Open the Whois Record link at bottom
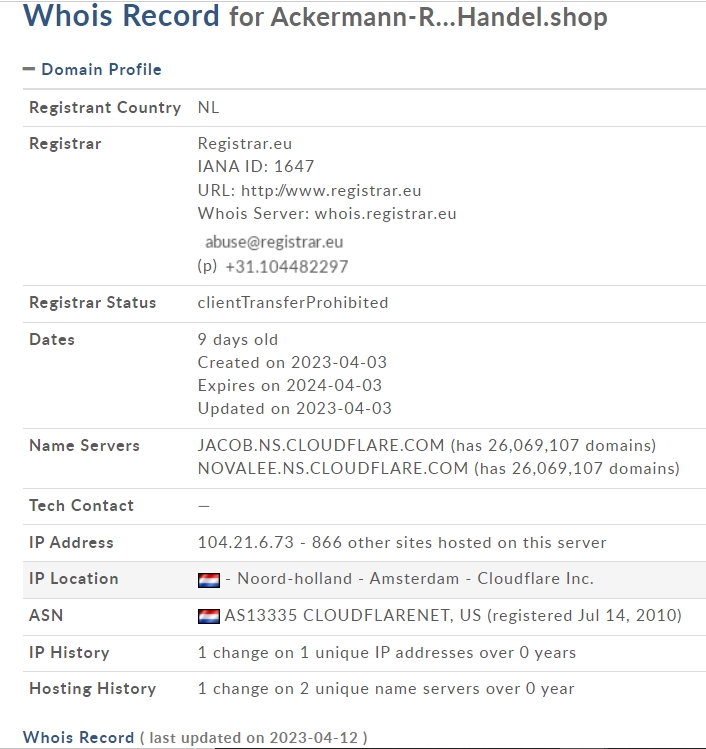 tap(78, 737)
